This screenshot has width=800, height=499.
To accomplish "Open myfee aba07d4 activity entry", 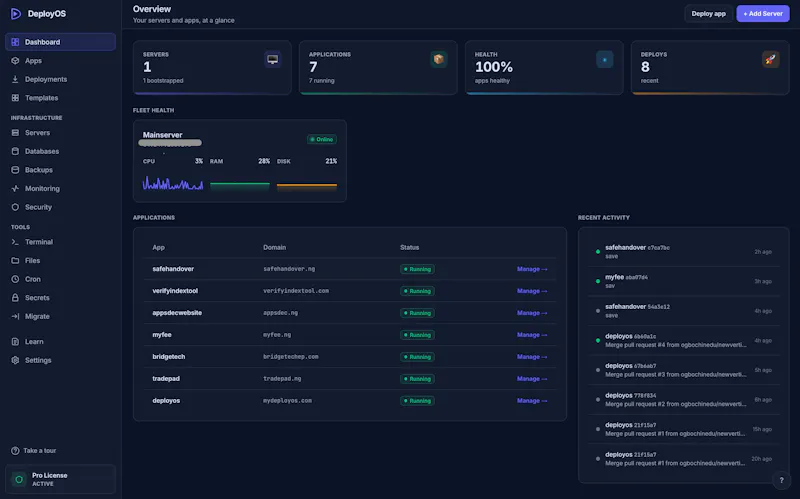I will pos(684,281).
